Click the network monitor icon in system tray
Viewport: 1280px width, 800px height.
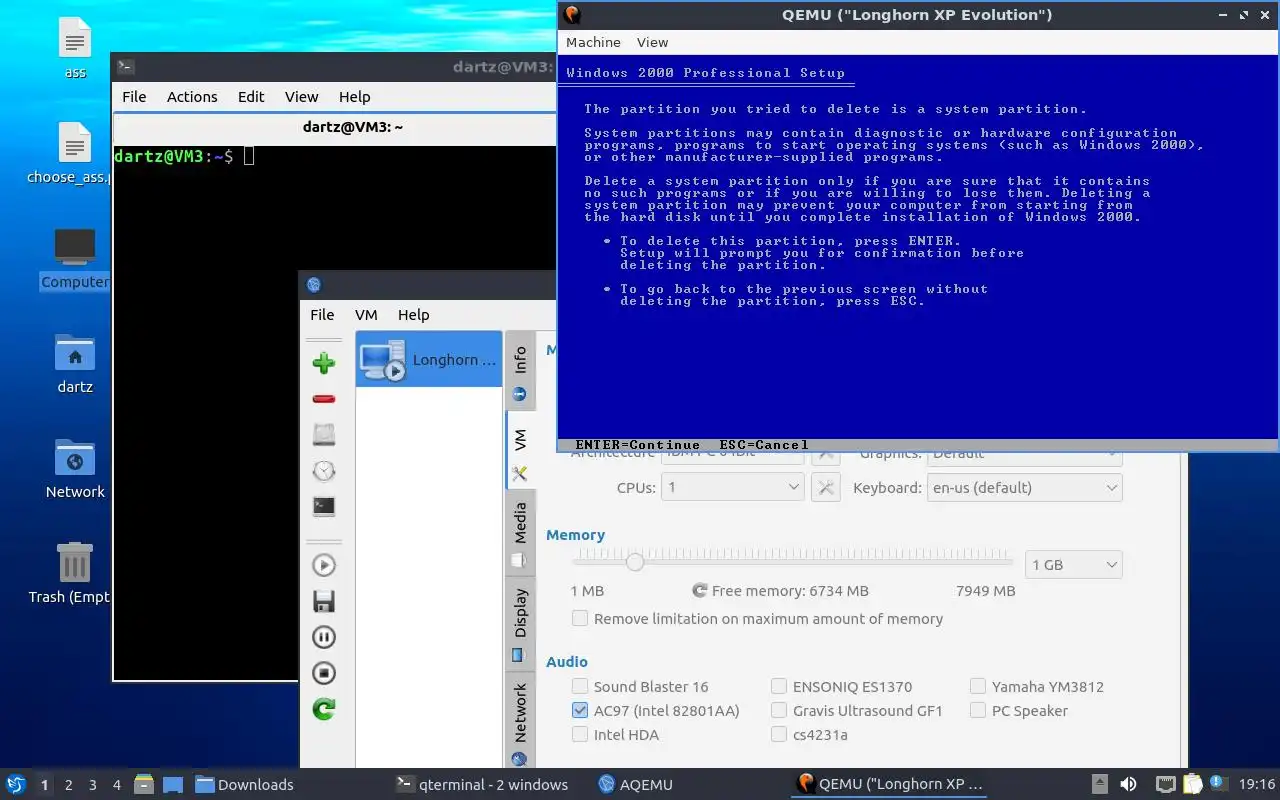click(x=1165, y=784)
